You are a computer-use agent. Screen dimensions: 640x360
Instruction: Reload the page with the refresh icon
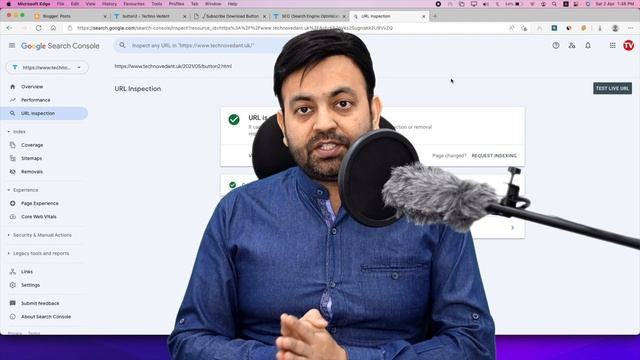click(x=38, y=28)
